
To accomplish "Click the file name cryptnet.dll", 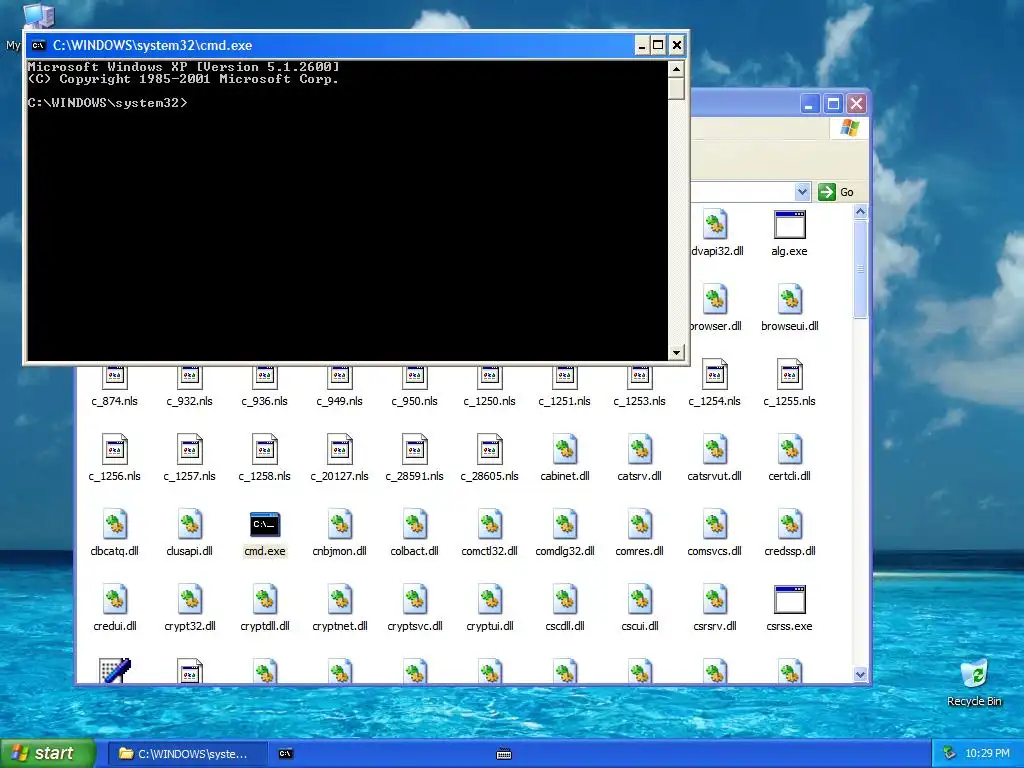I will pos(340,626).
